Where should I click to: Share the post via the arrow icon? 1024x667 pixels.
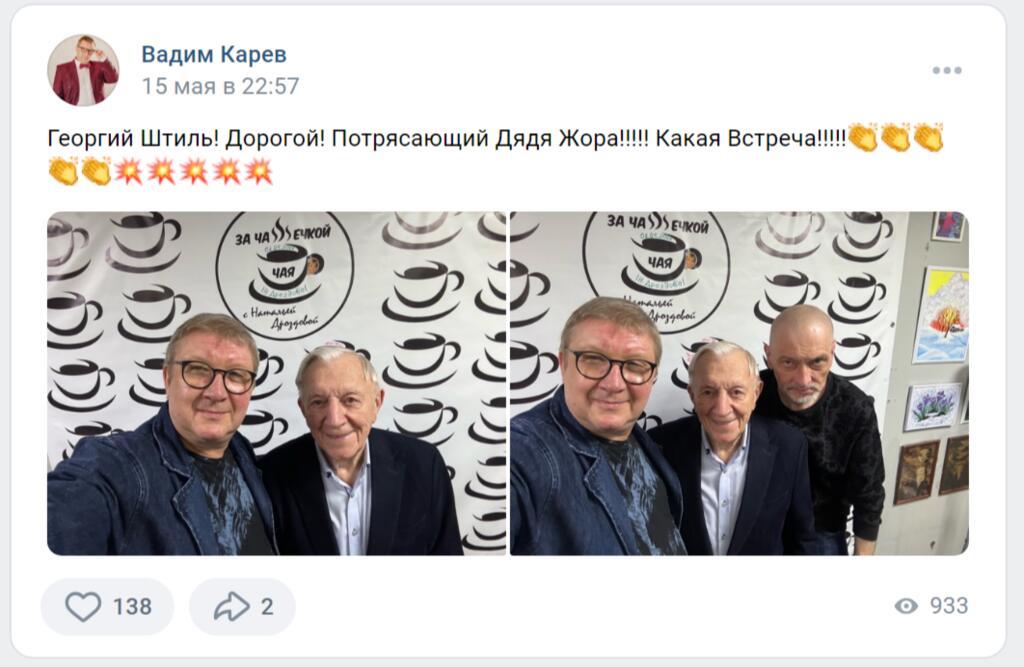(232, 606)
